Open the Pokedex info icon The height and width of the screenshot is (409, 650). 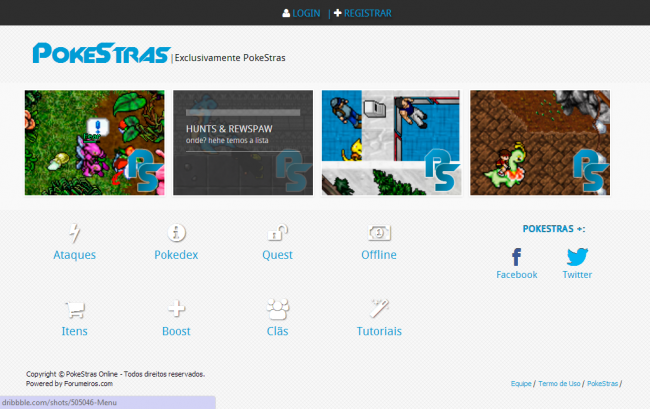click(x=176, y=233)
